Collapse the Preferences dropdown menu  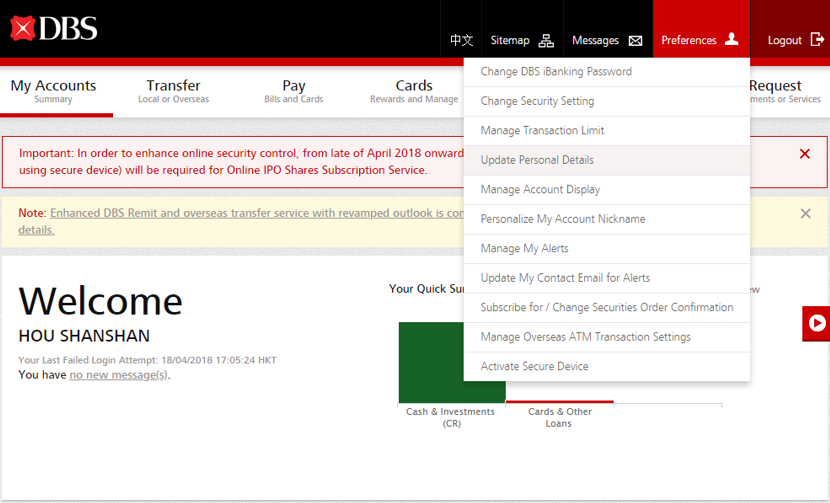point(700,40)
